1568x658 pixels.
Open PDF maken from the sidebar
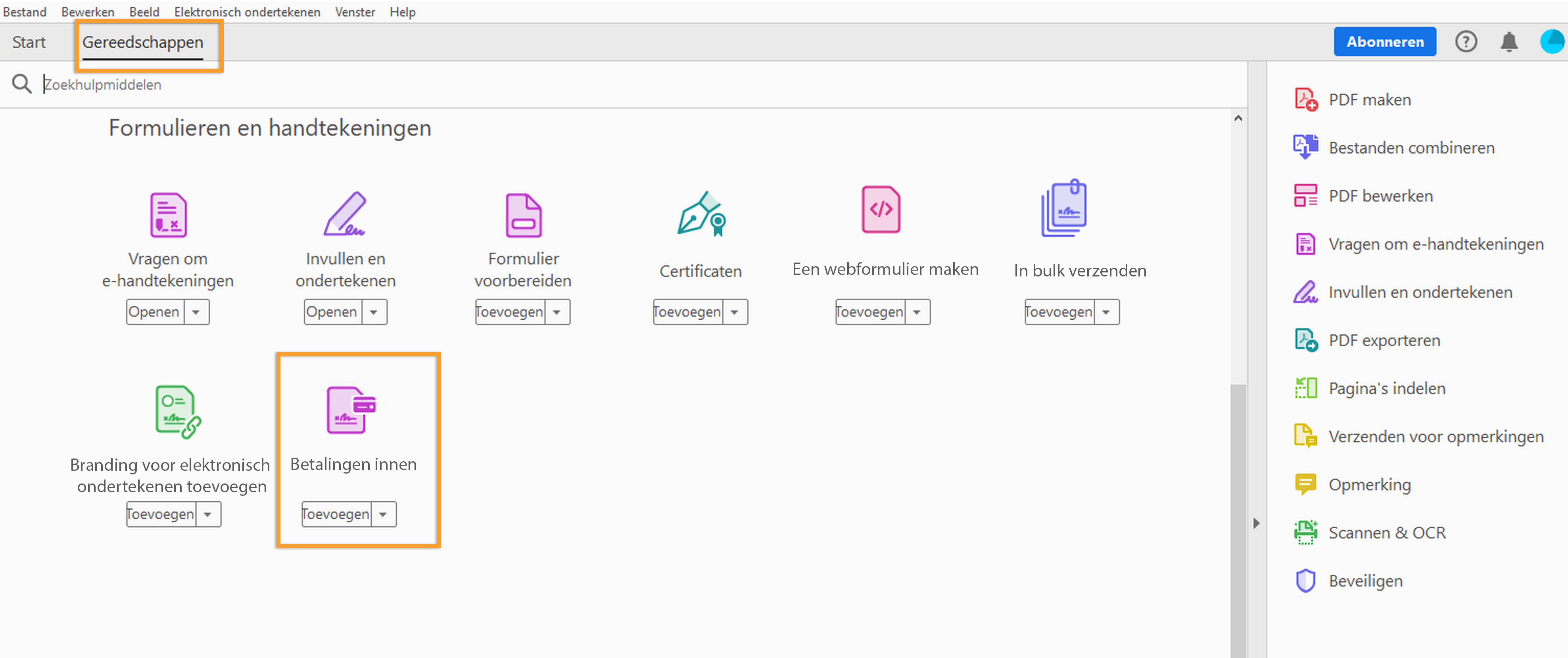click(1369, 100)
